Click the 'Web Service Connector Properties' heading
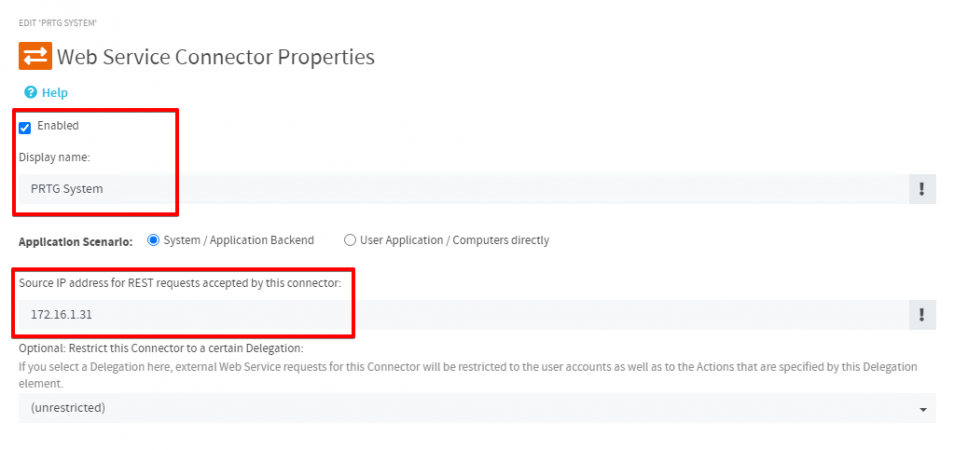 tap(216, 56)
